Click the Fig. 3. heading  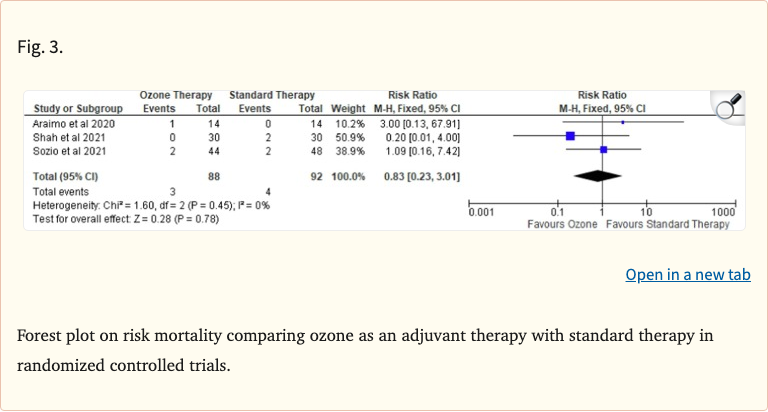point(40,46)
